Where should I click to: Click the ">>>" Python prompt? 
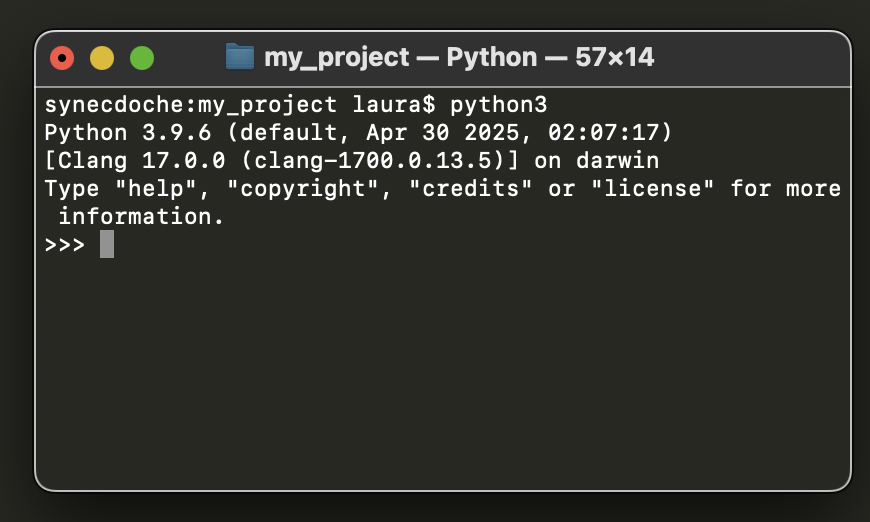(x=65, y=244)
